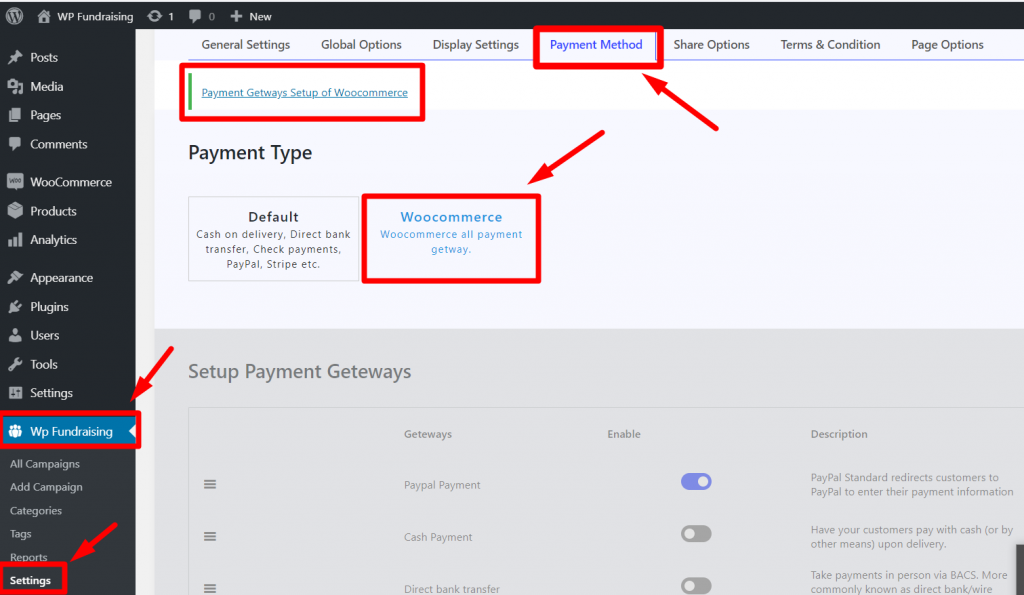This screenshot has height=595, width=1024.
Task: Click the Plugins plug icon
Action: 15,306
